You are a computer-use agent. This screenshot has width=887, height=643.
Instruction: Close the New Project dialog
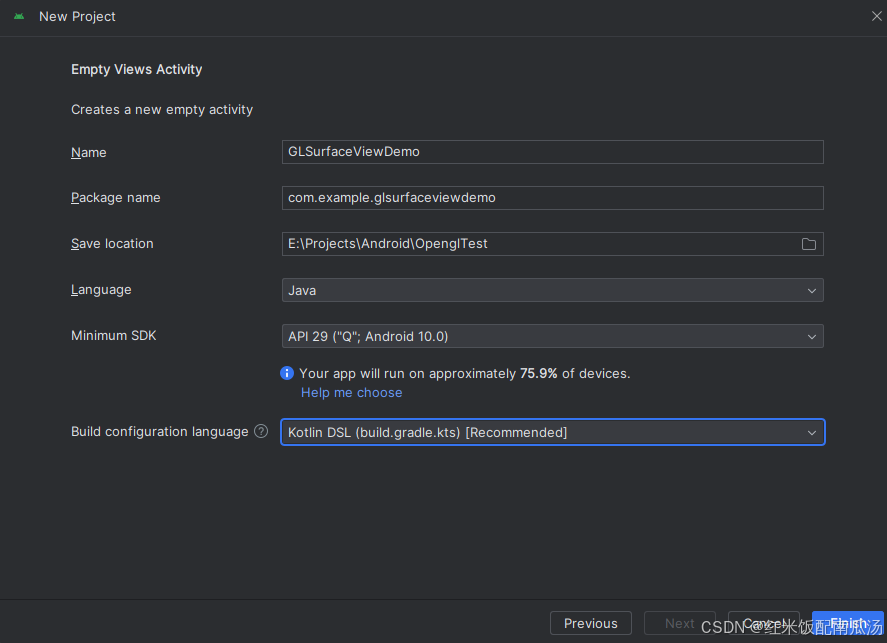876,16
